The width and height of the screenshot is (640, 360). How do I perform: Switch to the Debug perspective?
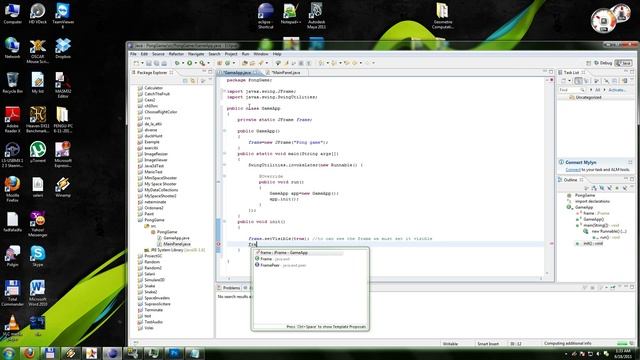pos(603,63)
